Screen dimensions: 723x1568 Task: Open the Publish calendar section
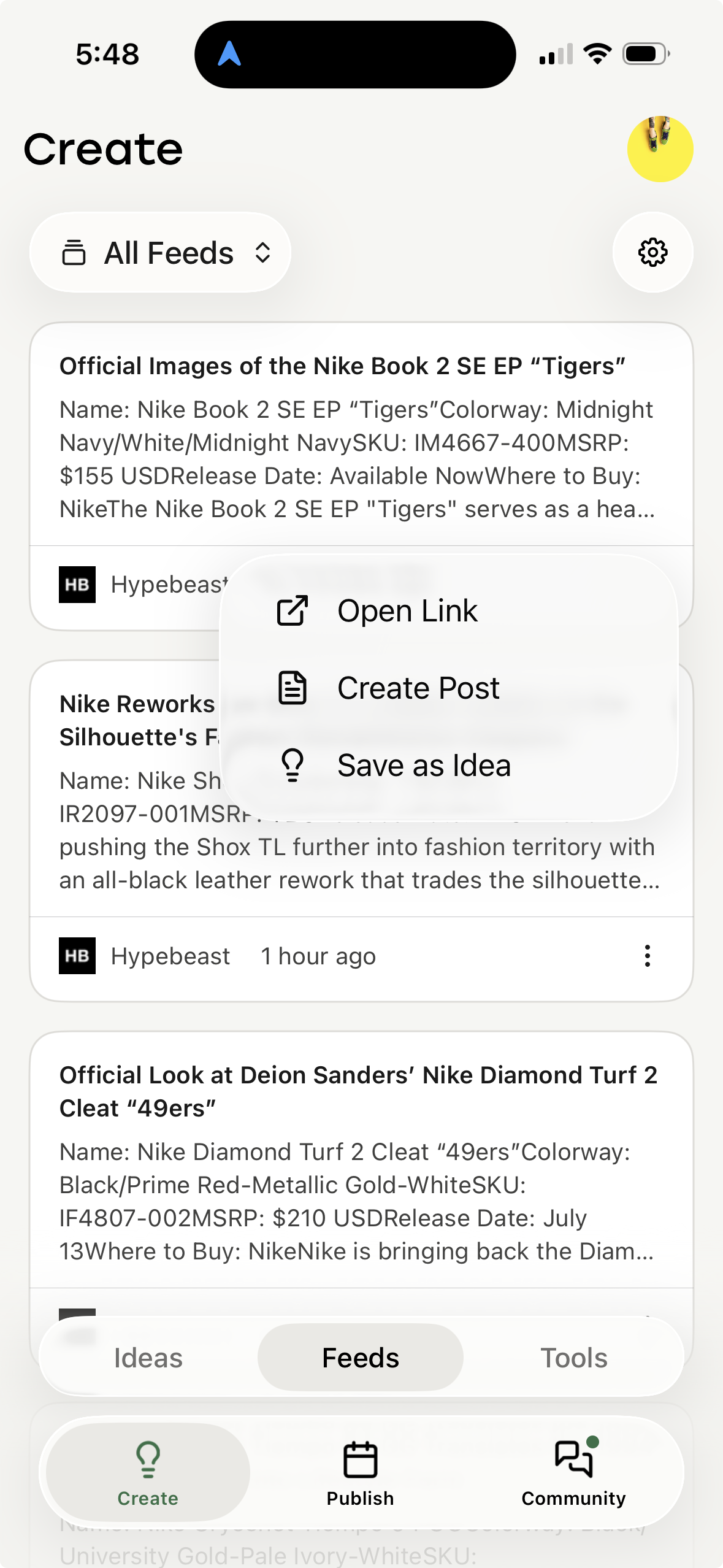pos(361,1472)
